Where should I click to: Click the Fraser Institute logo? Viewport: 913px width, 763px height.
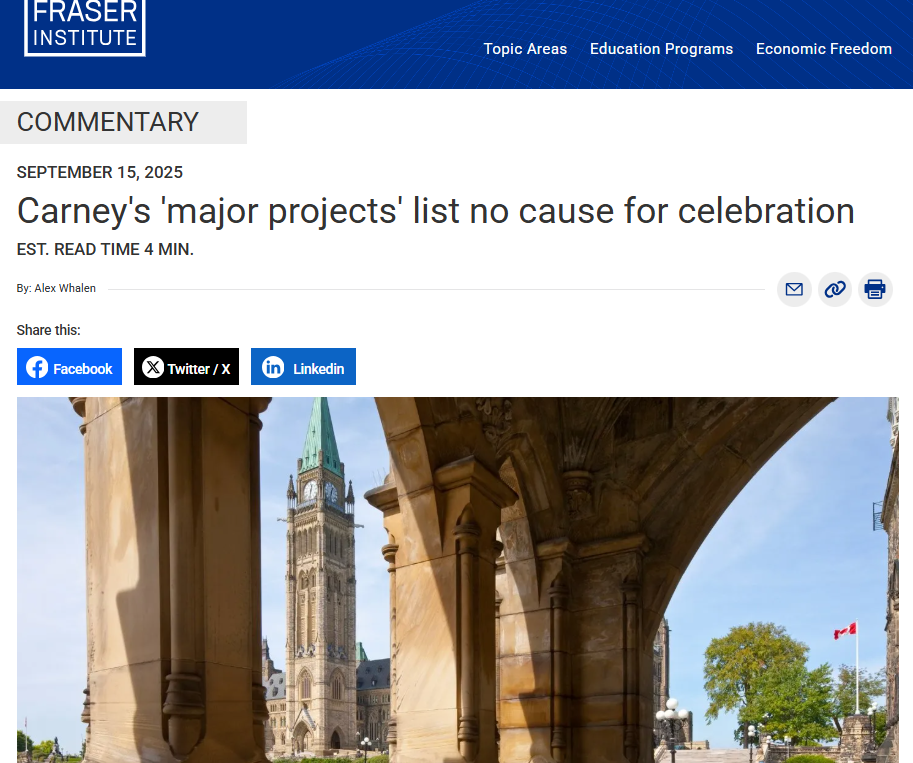click(84, 27)
